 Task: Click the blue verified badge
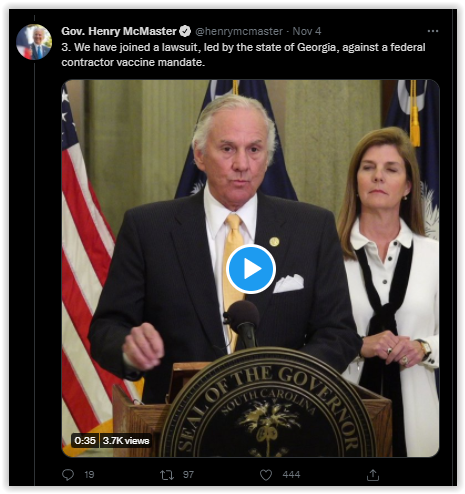point(185,31)
